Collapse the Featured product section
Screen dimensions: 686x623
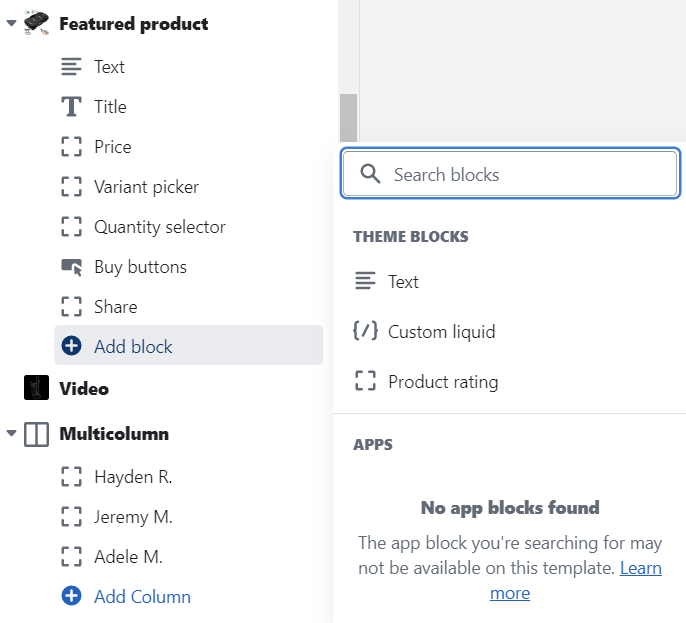coord(11,24)
